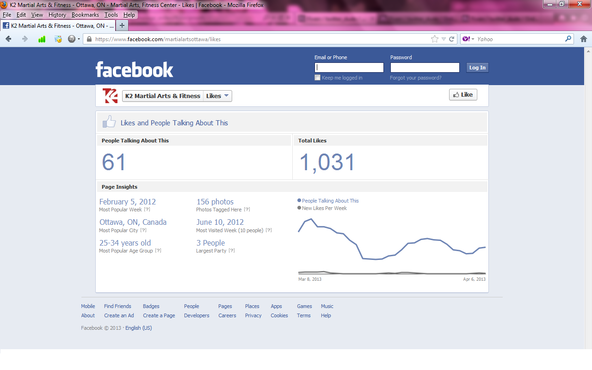Click help marker beside Photos Tagged Here

[247, 210]
